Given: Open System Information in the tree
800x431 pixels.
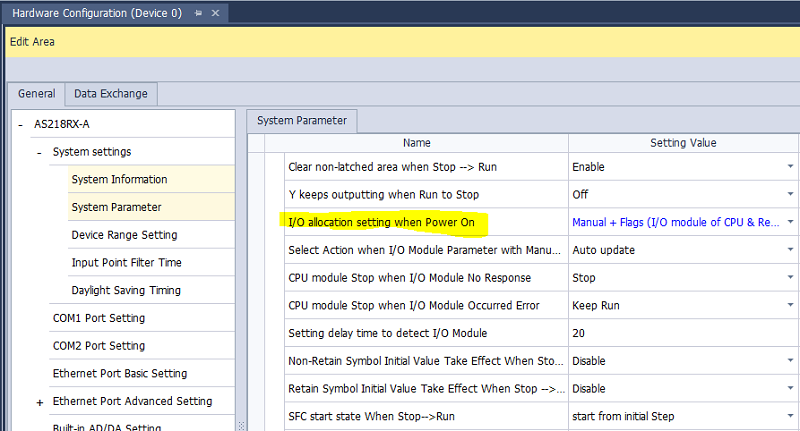Looking at the screenshot, I should coord(119,180).
